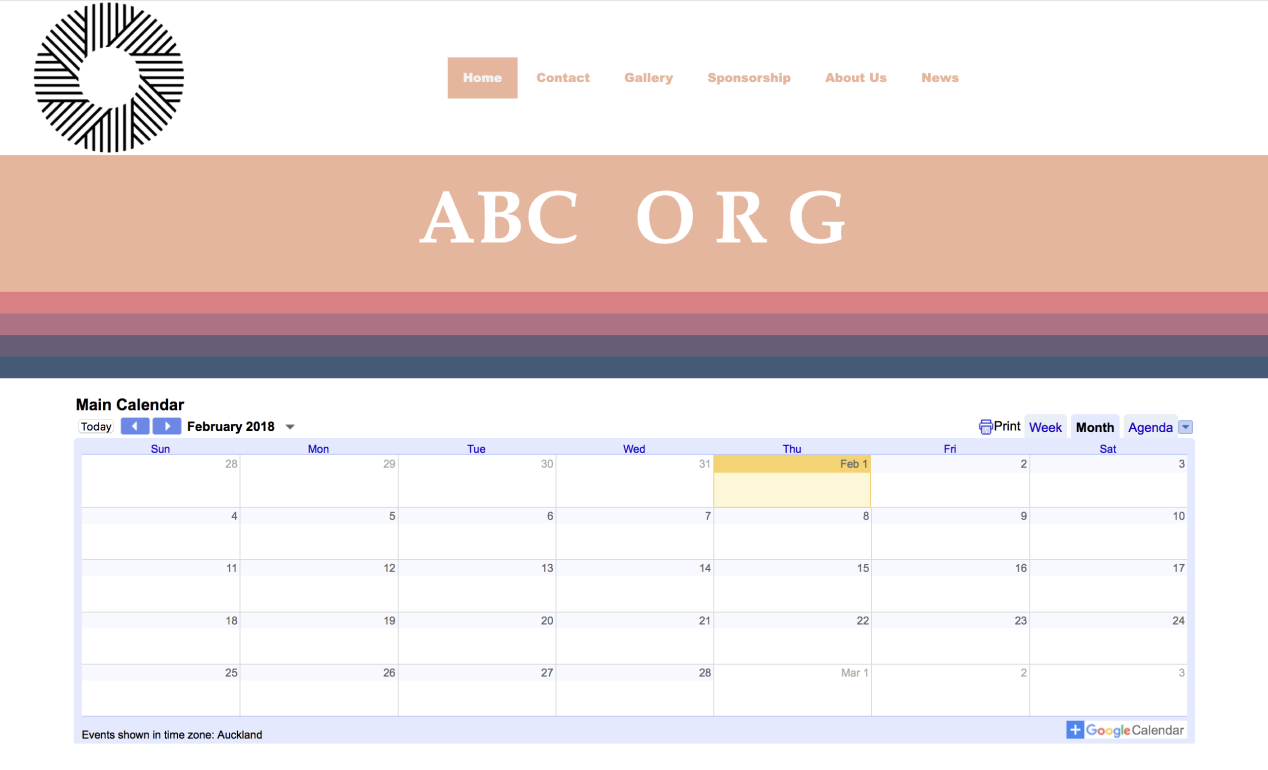Viewport: 1268px width, 770px height.
Task: Switch the calendar to Agenda view
Action: tap(1150, 427)
